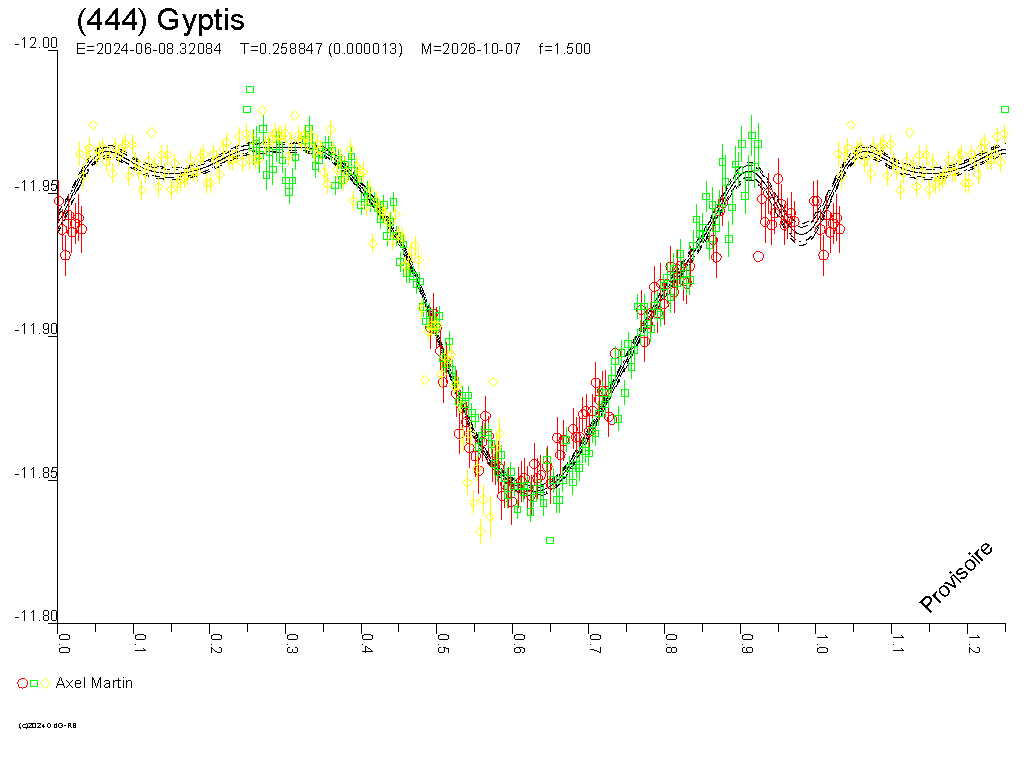
Task: Click the M=2026-10-07 header text
Action: pos(471,49)
